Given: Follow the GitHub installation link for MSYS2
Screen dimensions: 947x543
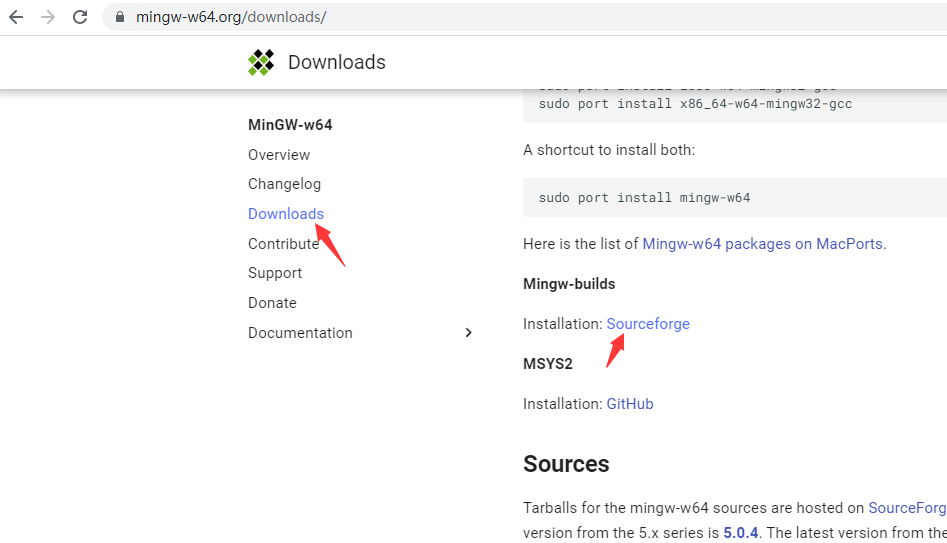Looking at the screenshot, I should click(x=630, y=403).
